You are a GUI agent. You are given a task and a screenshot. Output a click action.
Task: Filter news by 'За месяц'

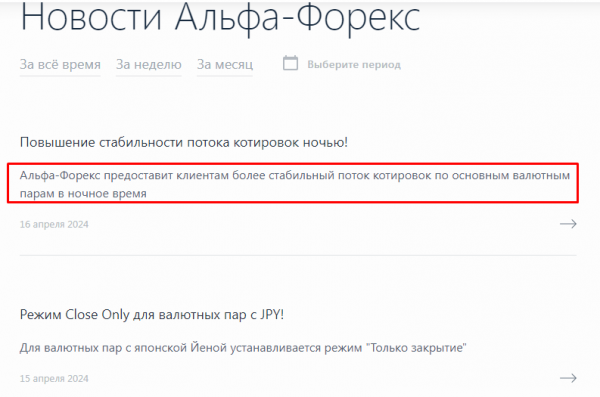[x=225, y=64]
